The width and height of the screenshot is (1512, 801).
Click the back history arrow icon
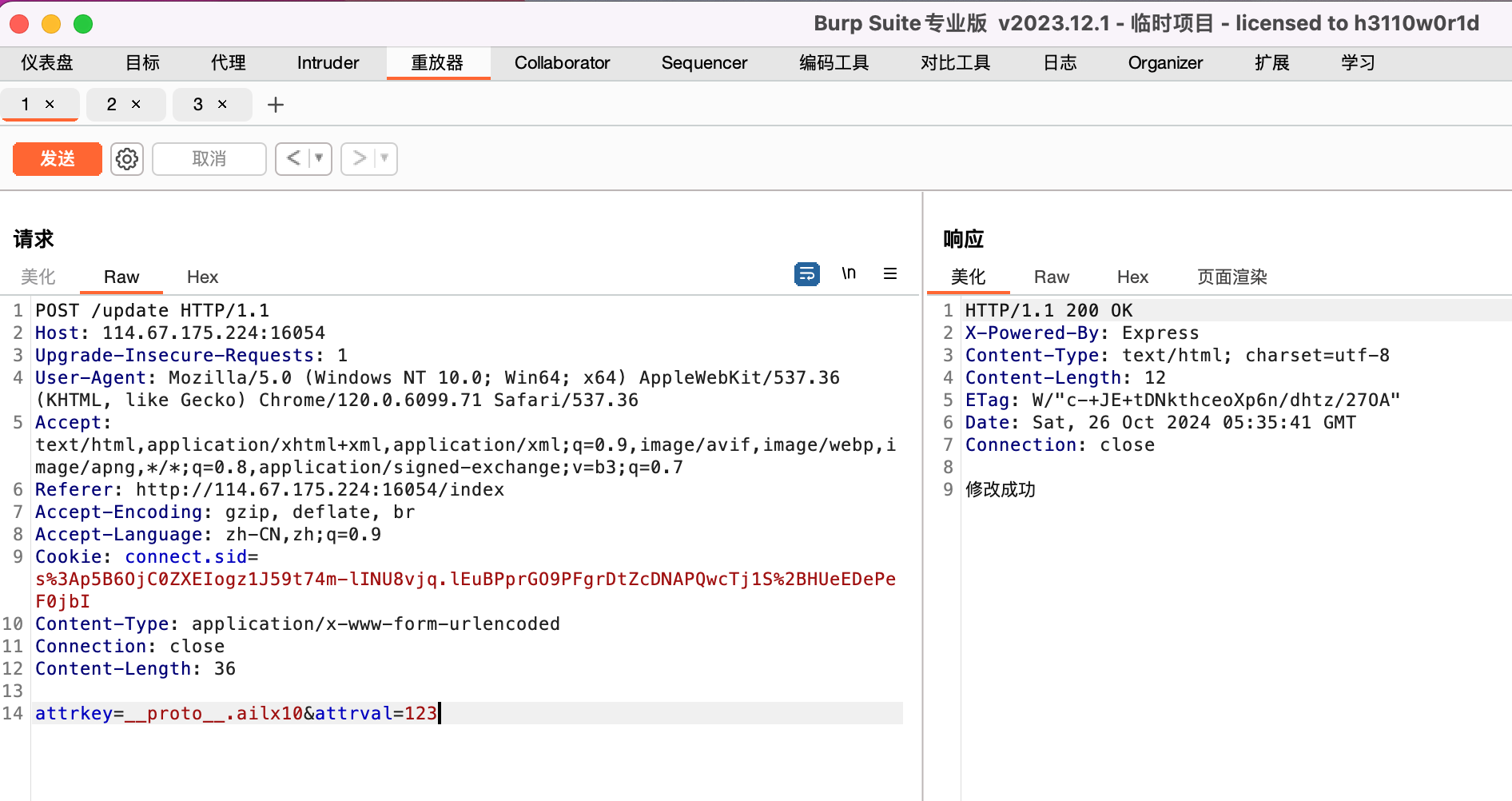point(294,158)
